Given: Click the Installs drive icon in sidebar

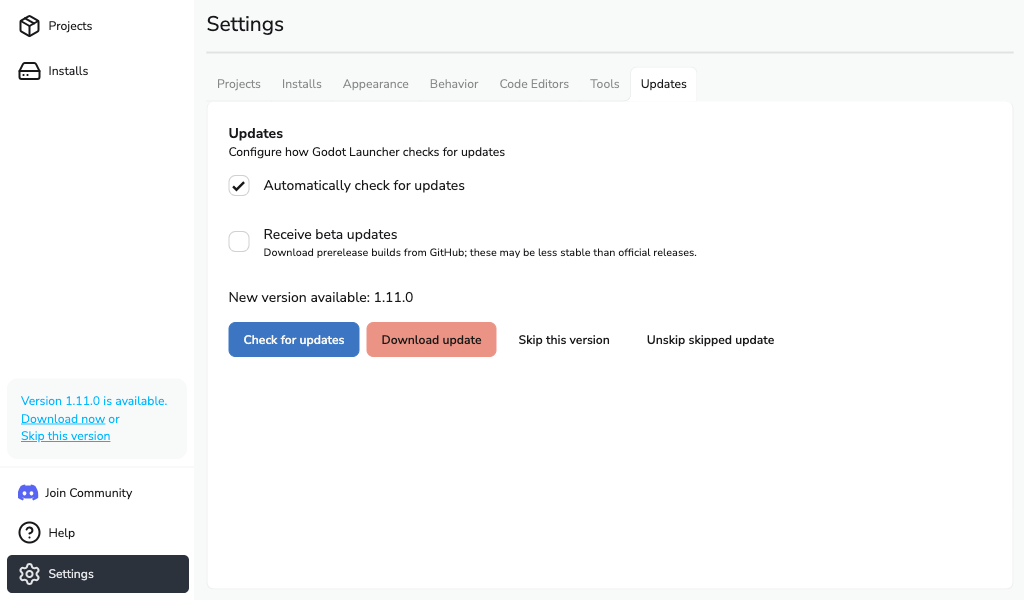Looking at the screenshot, I should 29,71.
